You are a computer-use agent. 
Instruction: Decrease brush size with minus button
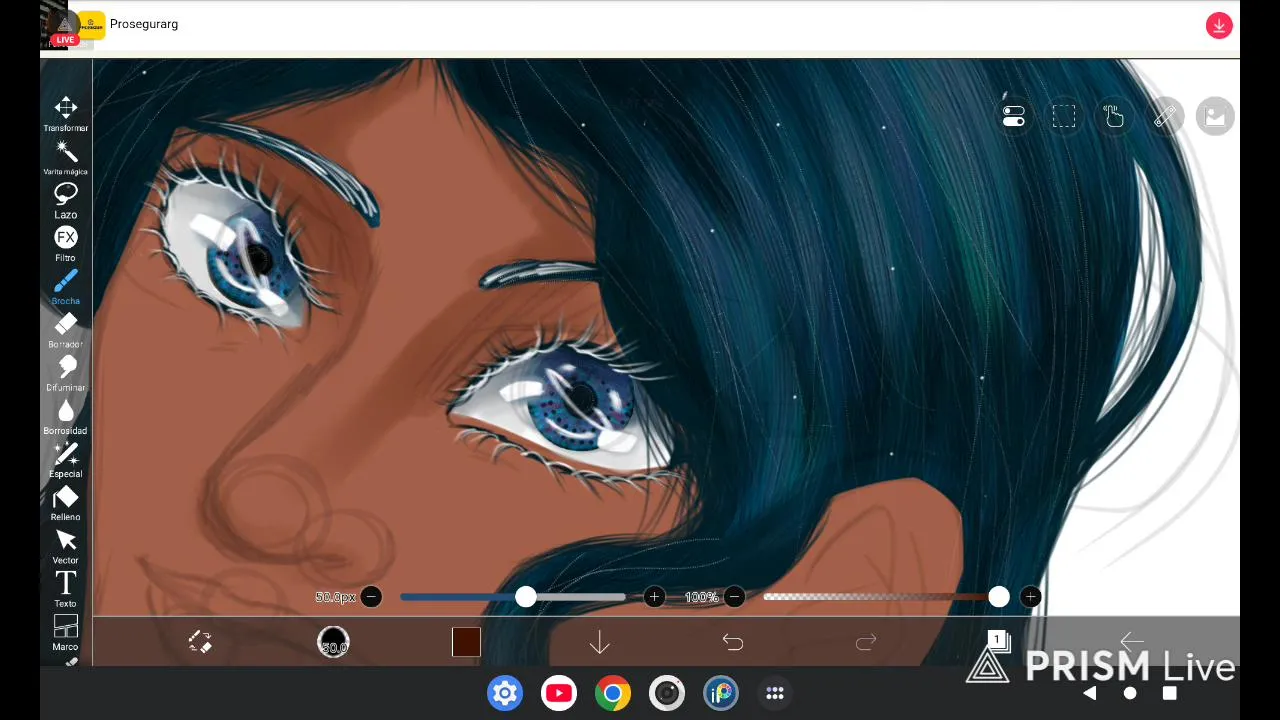[x=371, y=597]
